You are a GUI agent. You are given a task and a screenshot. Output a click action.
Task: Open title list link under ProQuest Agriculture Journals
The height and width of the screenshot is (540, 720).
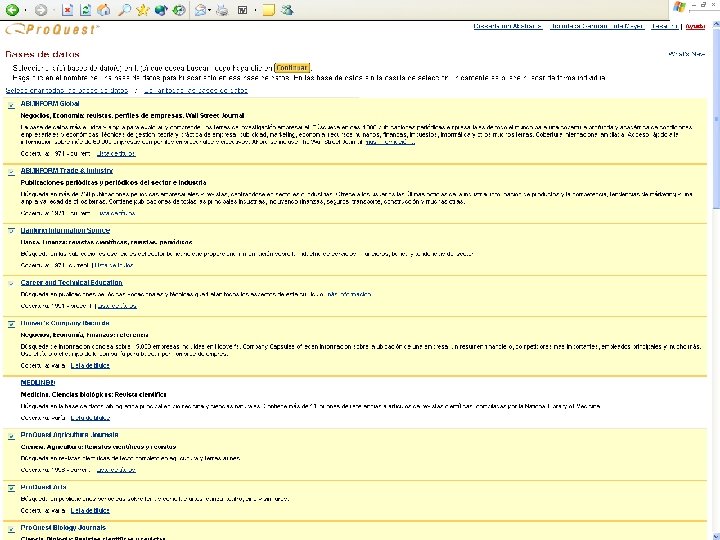click(x=116, y=470)
